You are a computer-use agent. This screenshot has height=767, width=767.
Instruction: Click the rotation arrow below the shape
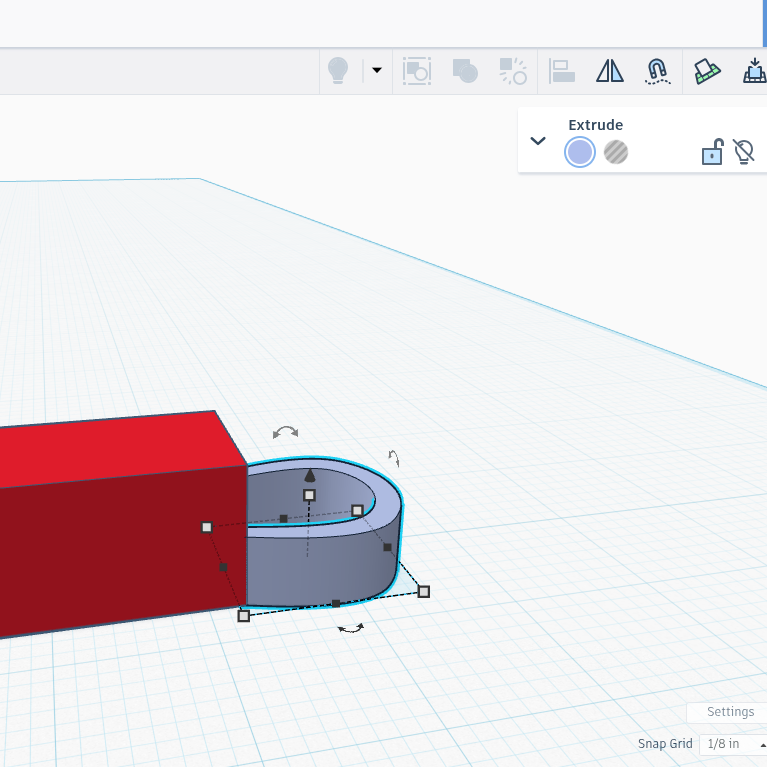click(x=351, y=628)
